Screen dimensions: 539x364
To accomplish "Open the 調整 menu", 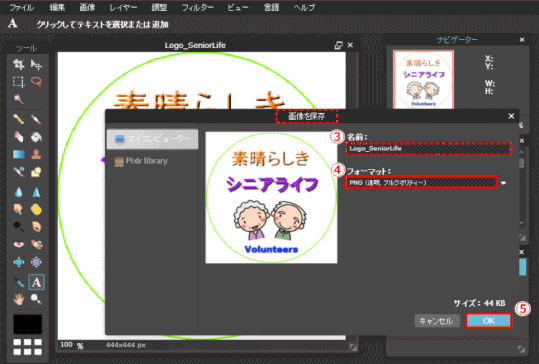I will click(x=159, y=8).
